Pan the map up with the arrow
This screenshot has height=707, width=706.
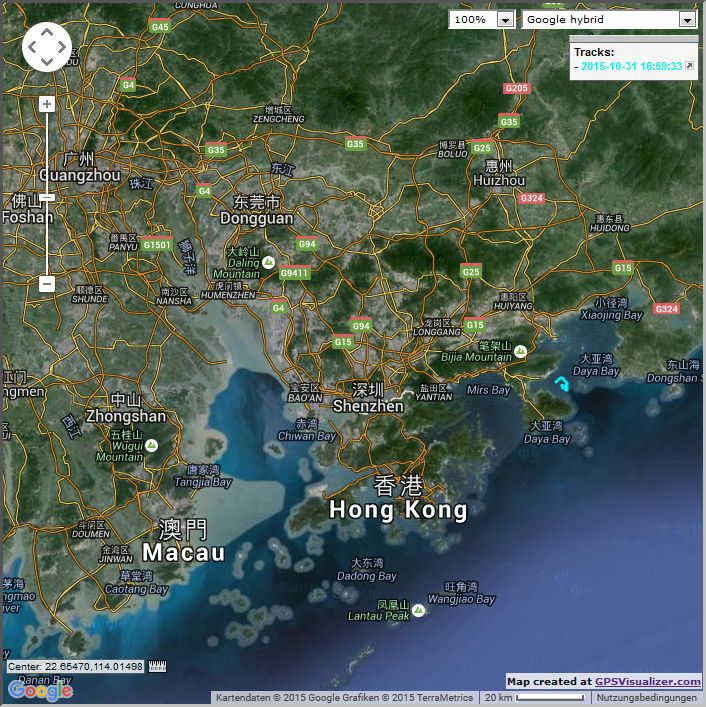coord(47,32)
